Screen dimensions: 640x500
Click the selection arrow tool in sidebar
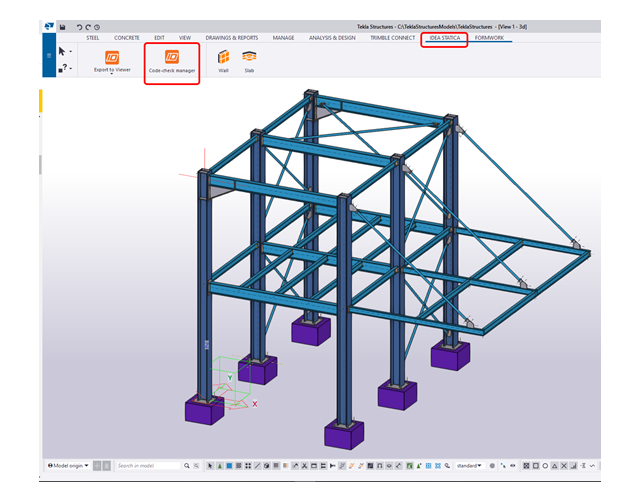(63, 50)
